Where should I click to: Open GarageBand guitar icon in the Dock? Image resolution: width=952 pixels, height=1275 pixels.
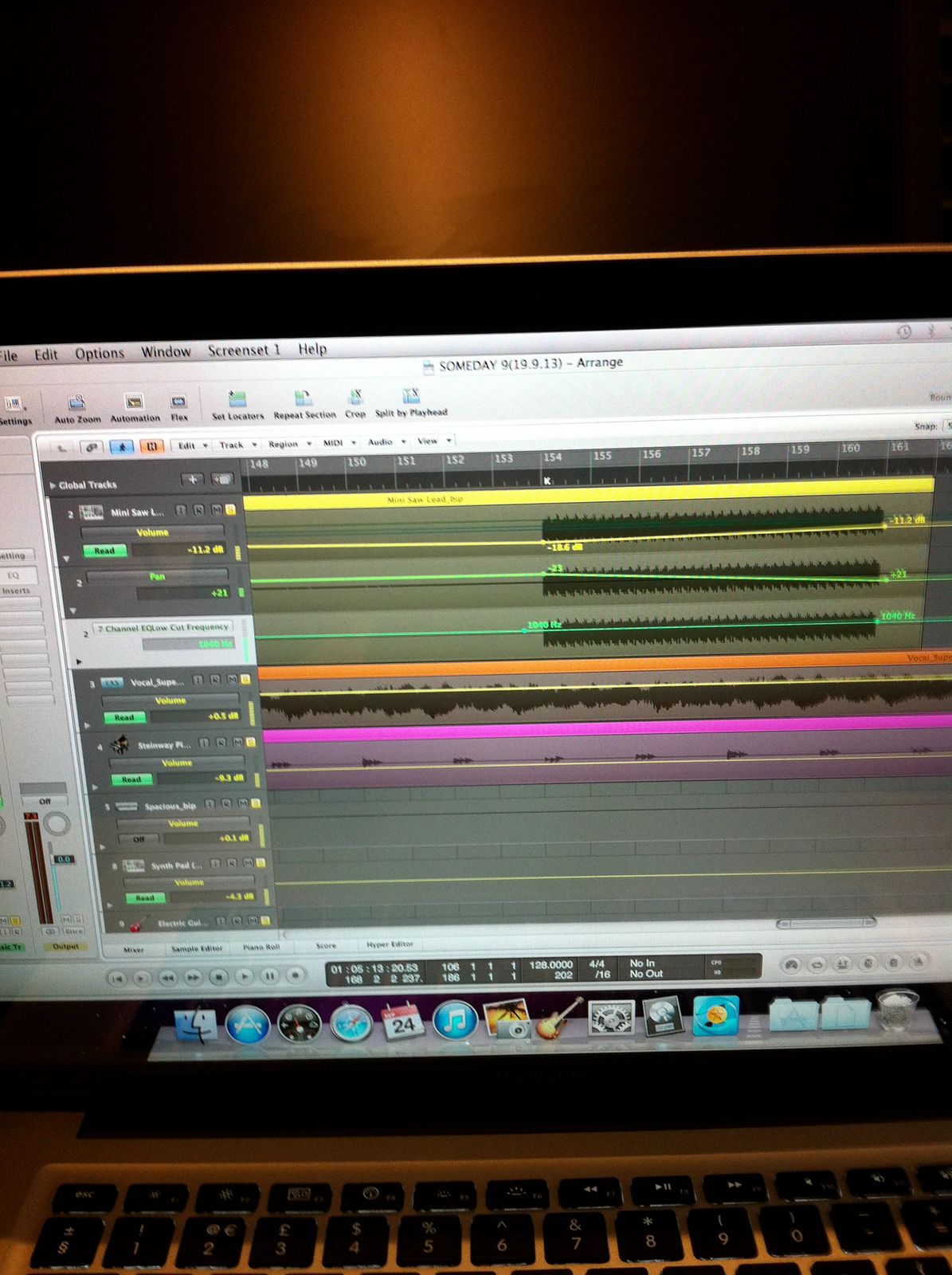[560, 1018]
